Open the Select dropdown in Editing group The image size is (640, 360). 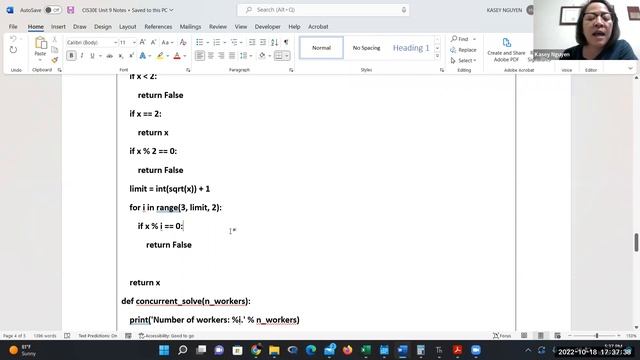(x=463, y=60)
